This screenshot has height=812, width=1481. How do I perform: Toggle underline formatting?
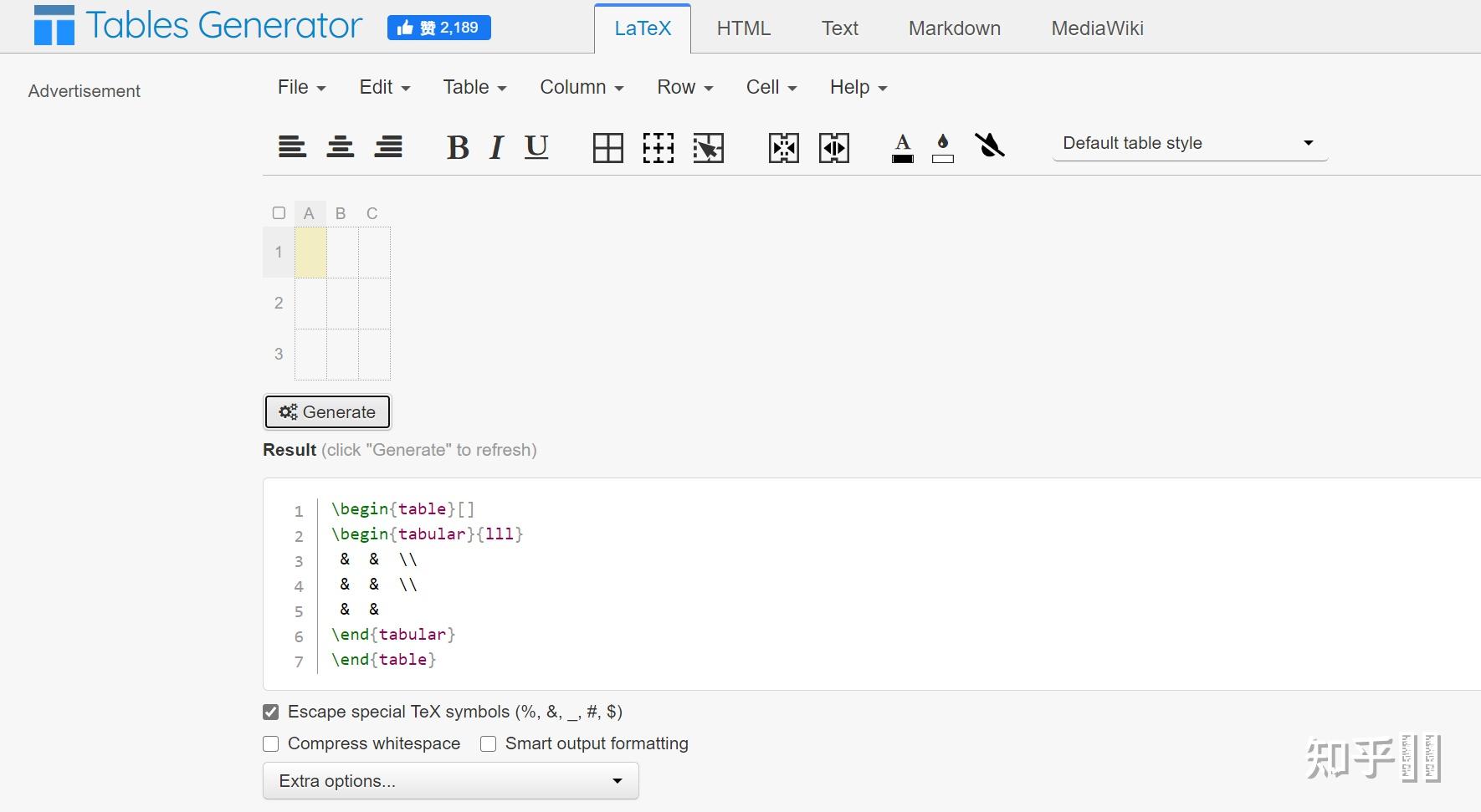[536, 147]
